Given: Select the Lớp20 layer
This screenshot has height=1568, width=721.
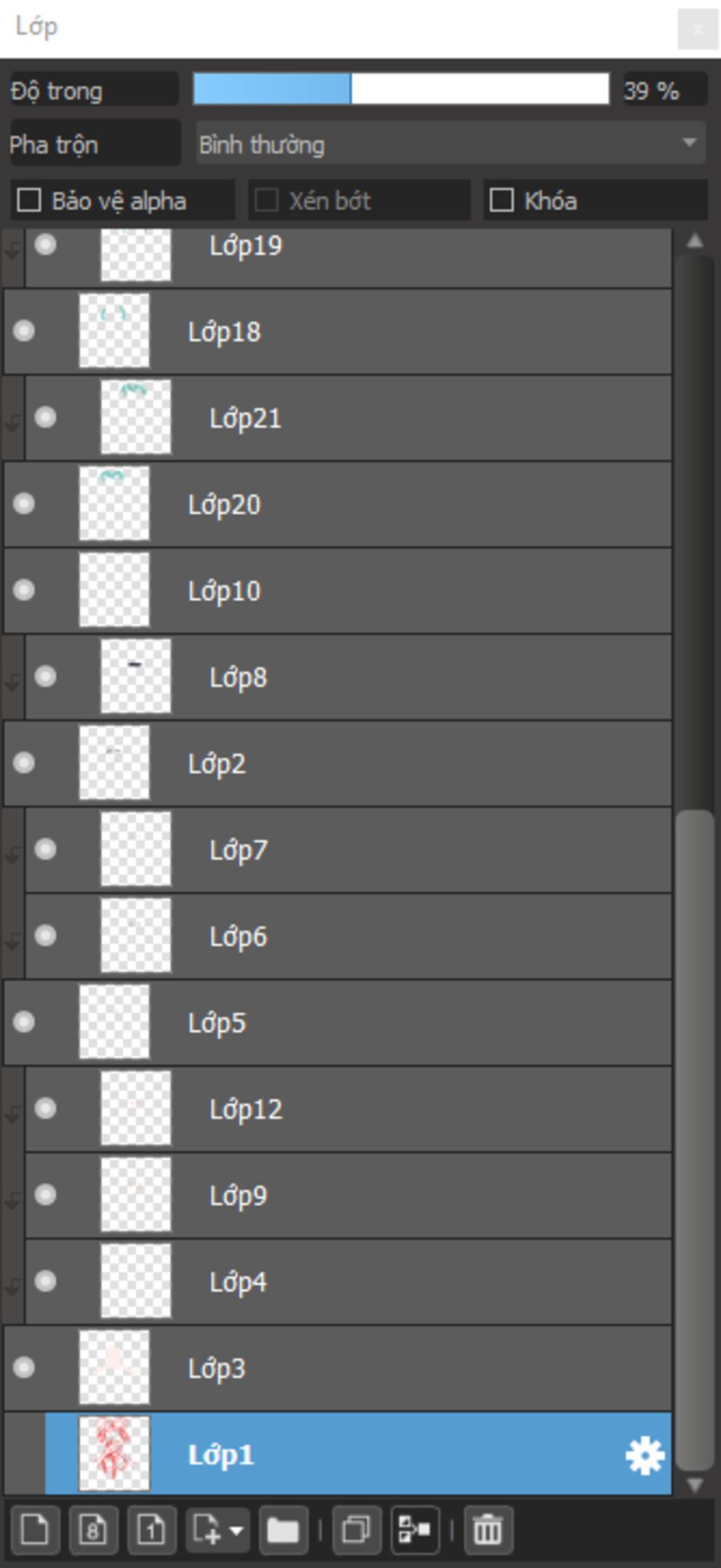Looking at the screenshot, I should coord(338,504).
